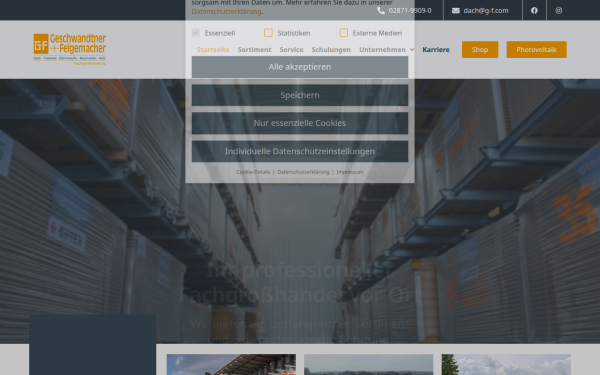Choose Nur essenzielle Cookies
This screenshot has width=600, height=375.
point(300,123)
